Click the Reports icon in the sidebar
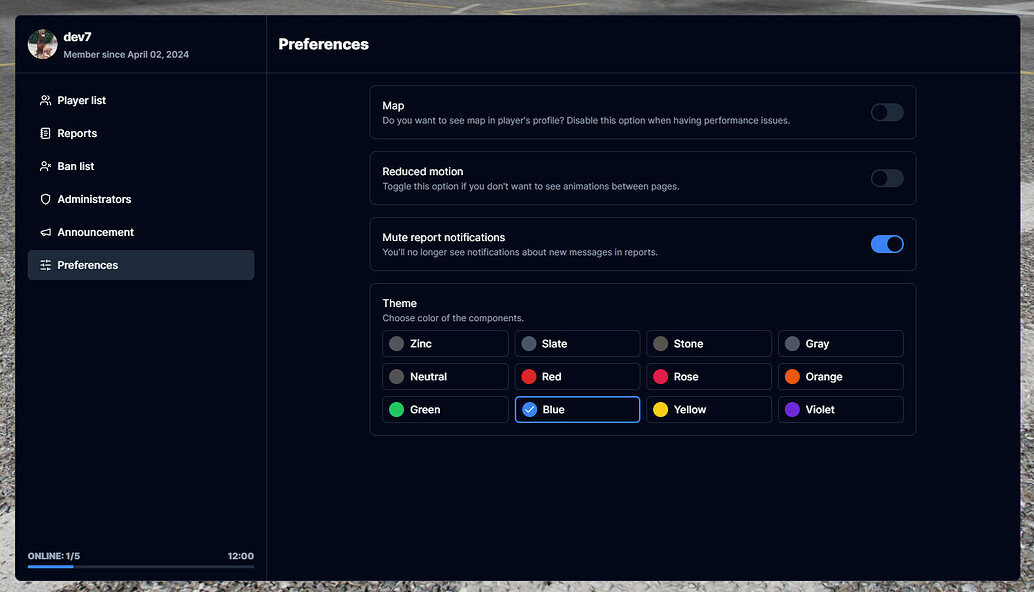Screen dimensions: 1034x592 (45, 133)
